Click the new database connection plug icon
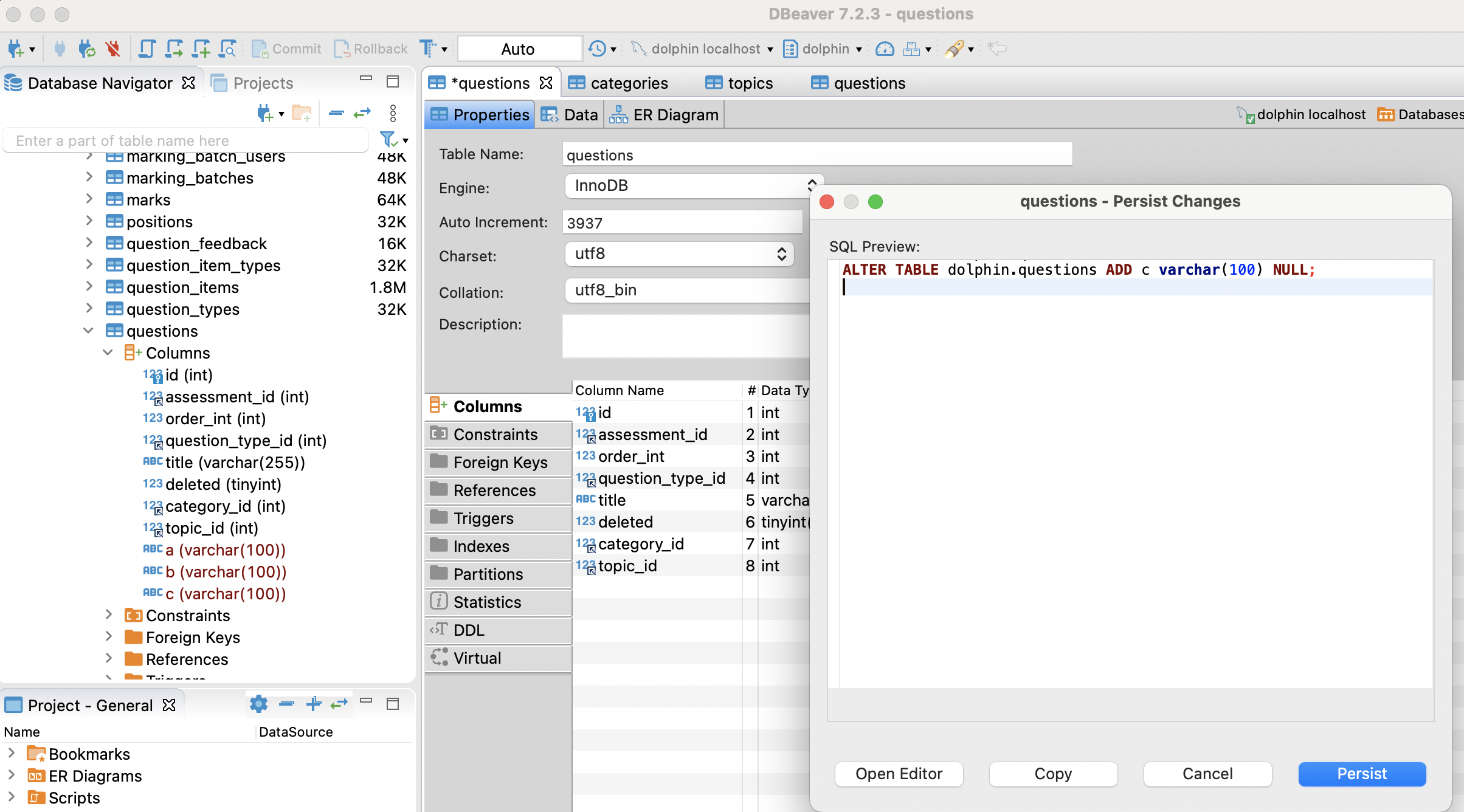 16,49
